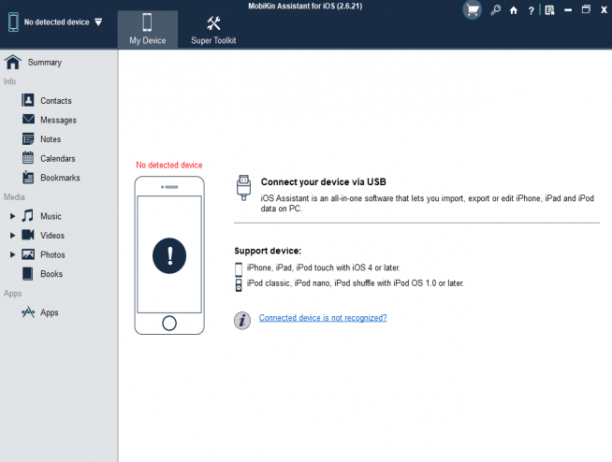Go to Summary in the sidebar
612x462 pixels.
point(34,62)
